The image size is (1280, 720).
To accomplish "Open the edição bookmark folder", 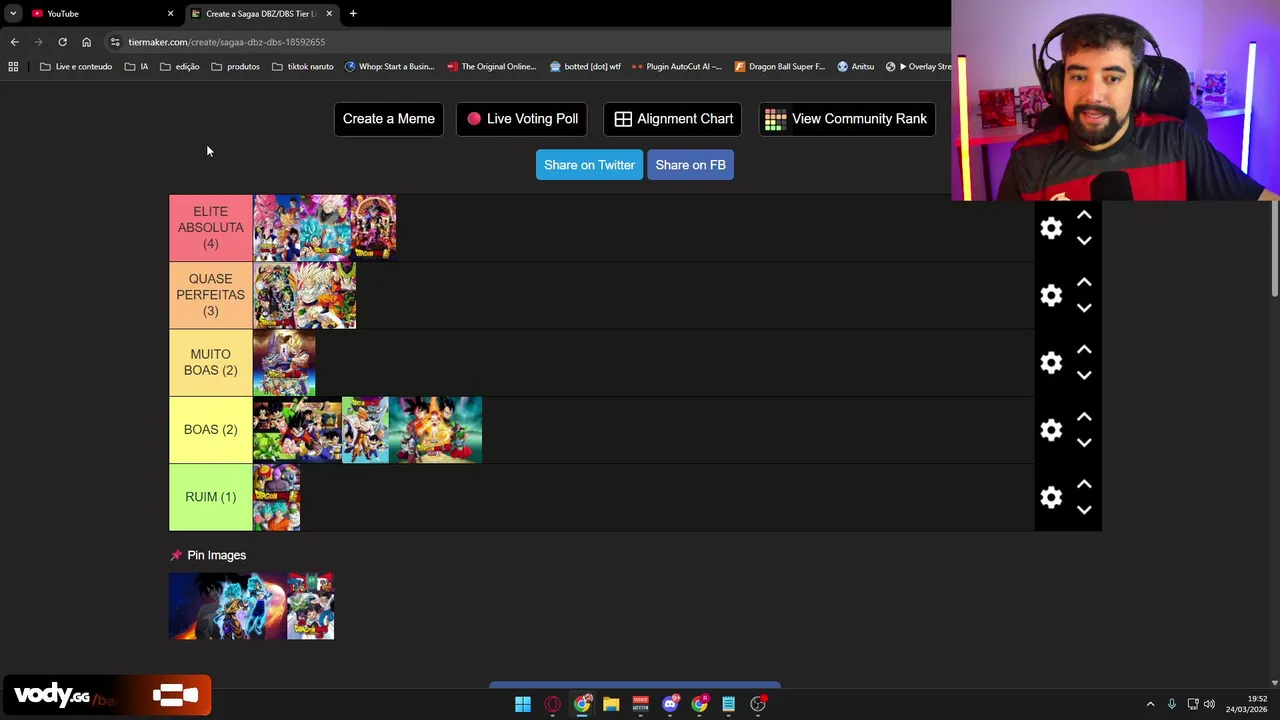I will pos(180,67).
